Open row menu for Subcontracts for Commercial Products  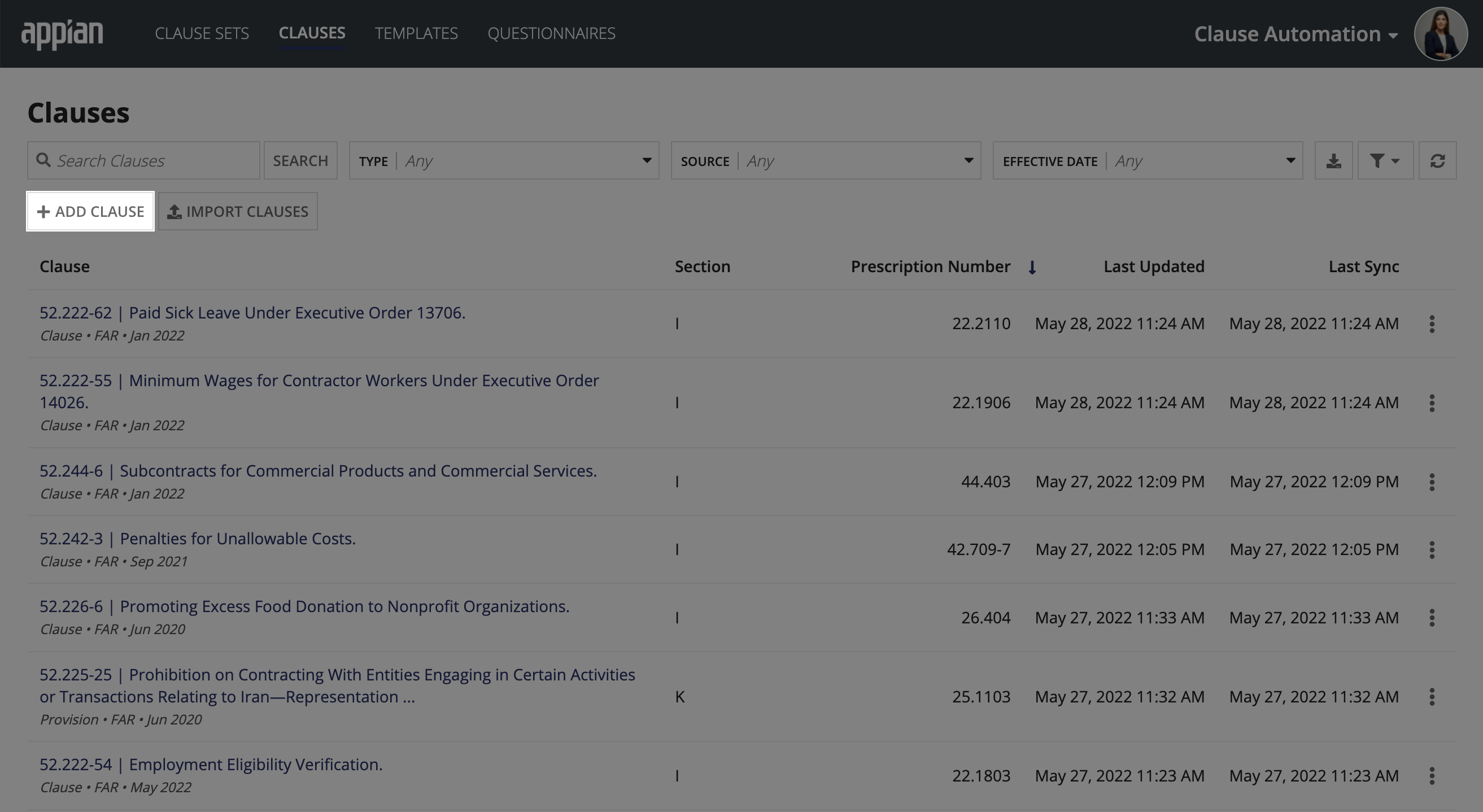(1432, 482)
